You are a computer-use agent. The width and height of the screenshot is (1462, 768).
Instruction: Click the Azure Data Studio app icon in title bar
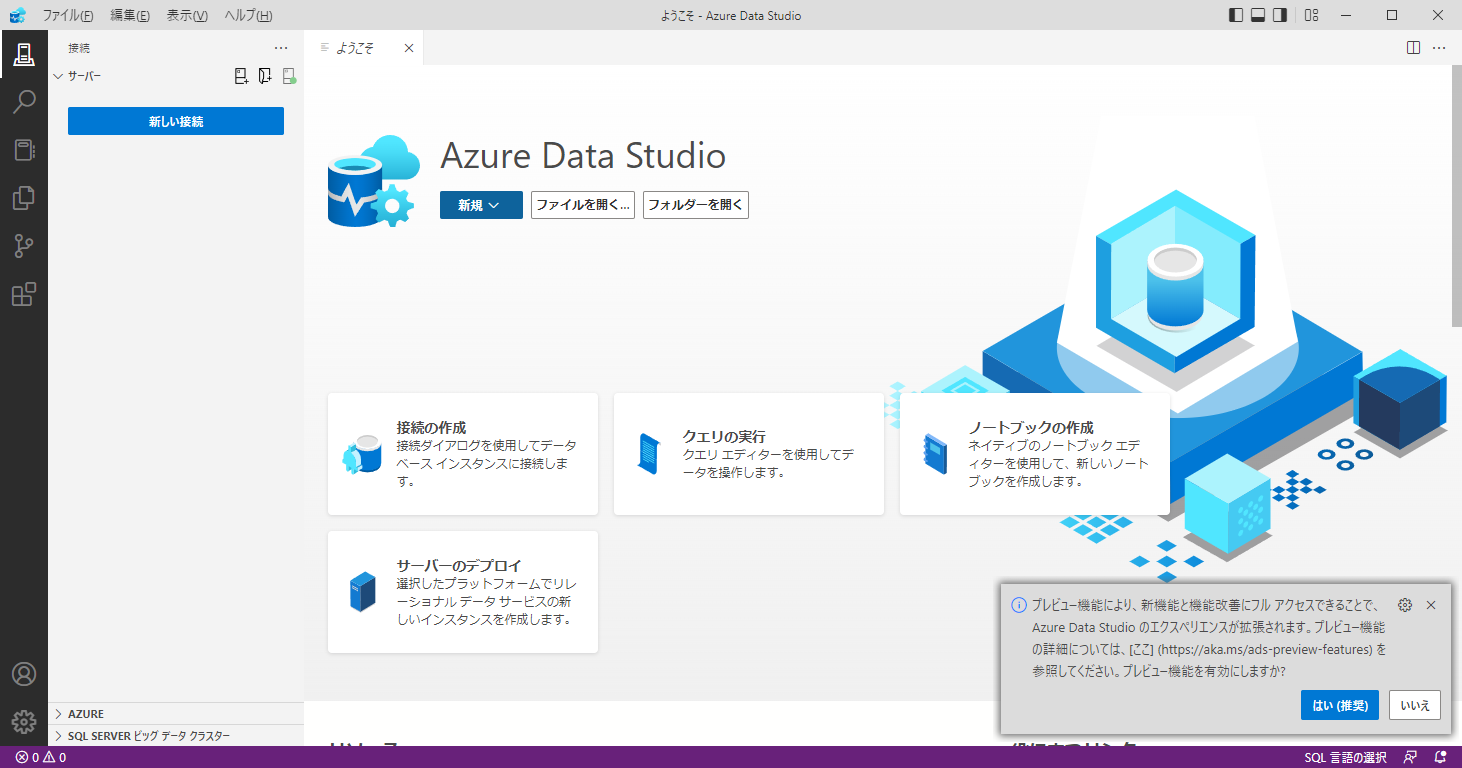pos(17,15)
